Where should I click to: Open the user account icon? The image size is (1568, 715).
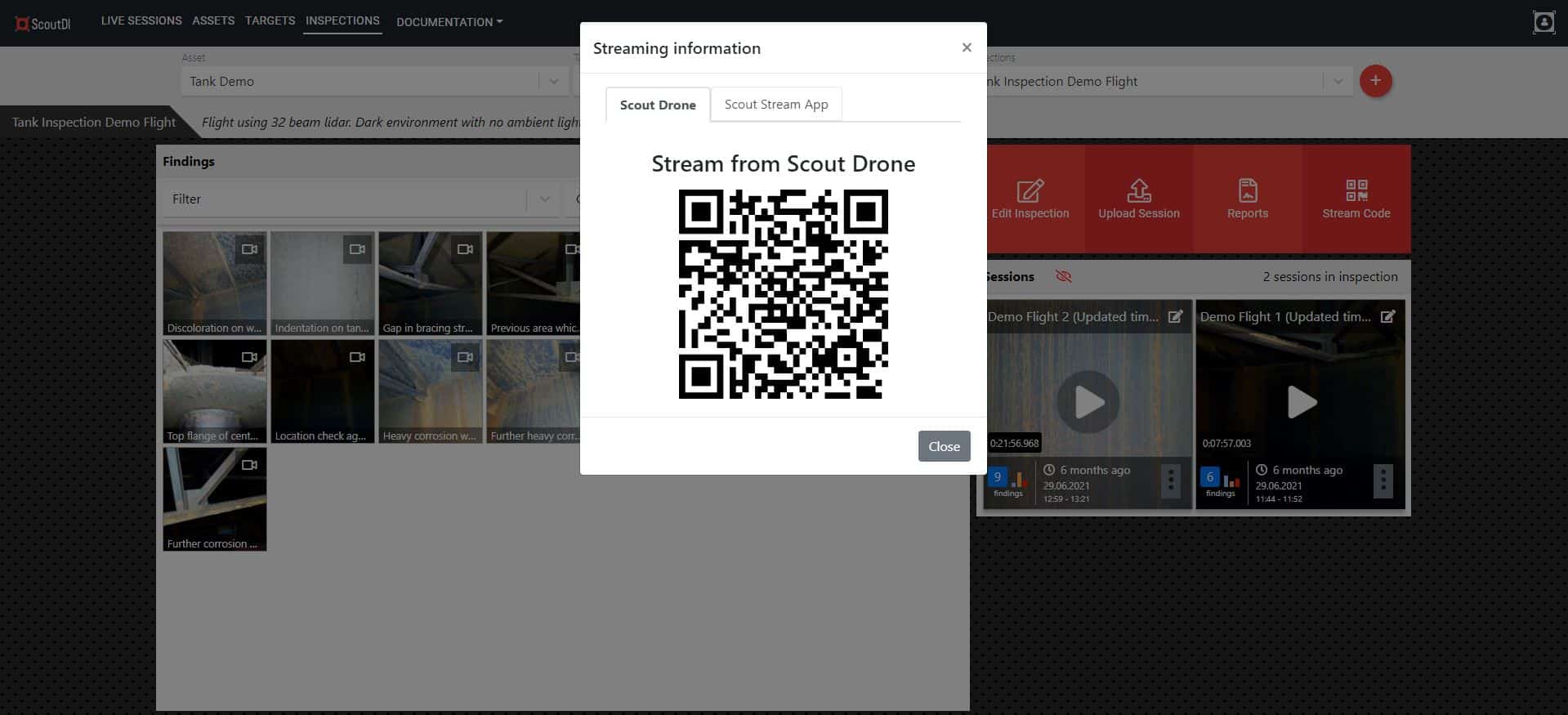(x=1543, y=22)
